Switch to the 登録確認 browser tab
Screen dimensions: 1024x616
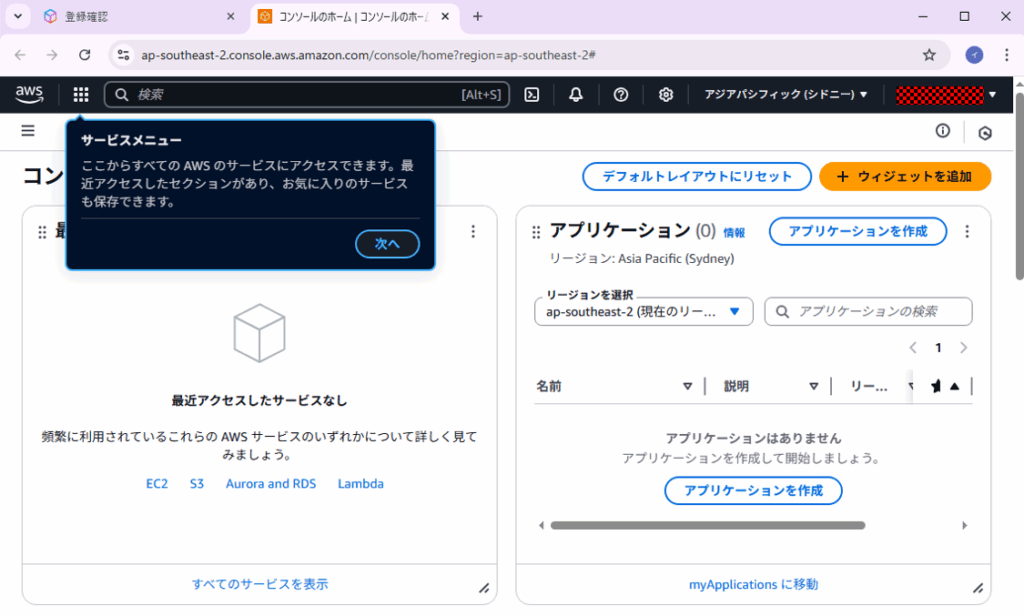(x=137, y=17)
